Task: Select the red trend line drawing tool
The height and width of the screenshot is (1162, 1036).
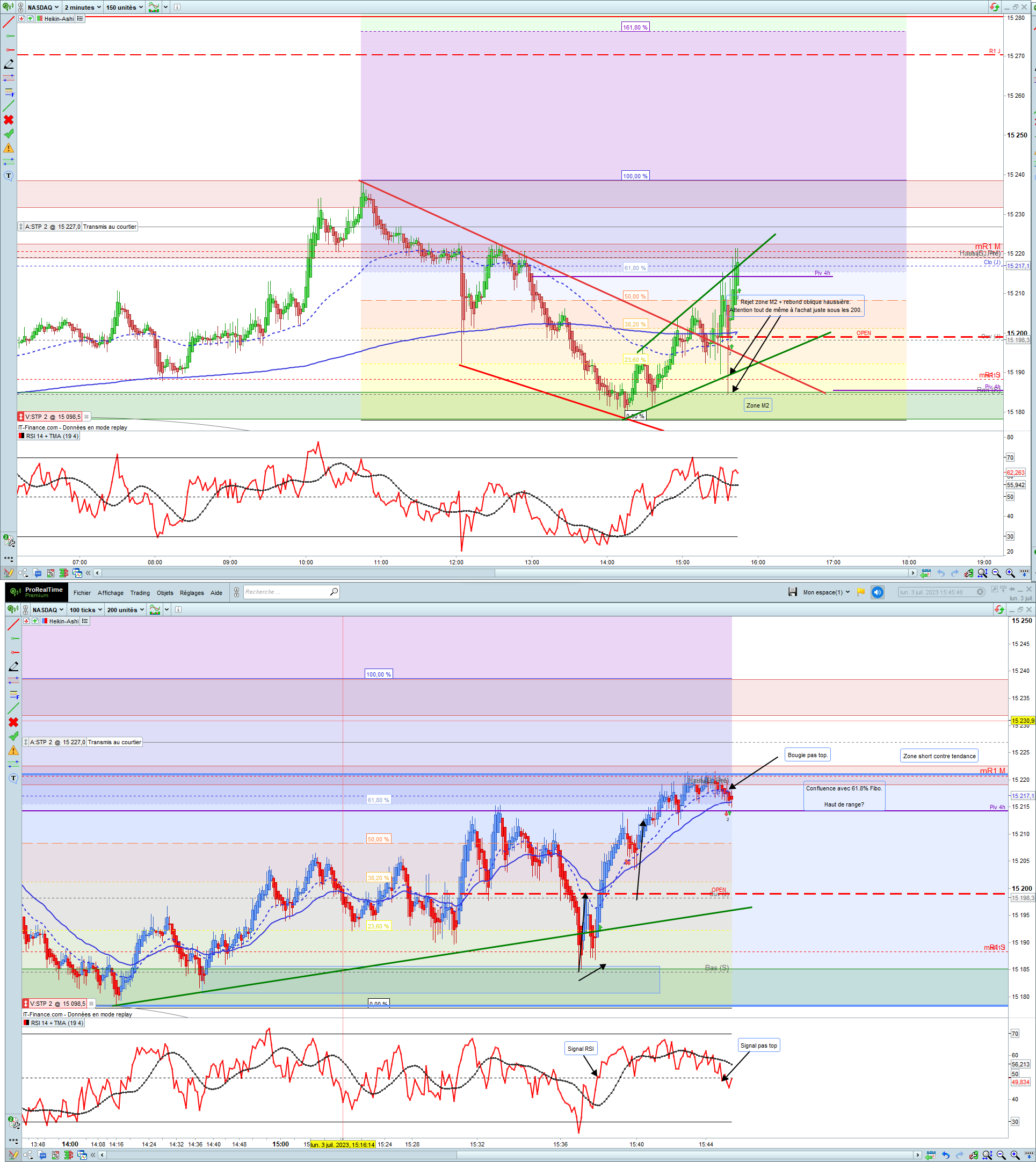Action: click(9, 22)
